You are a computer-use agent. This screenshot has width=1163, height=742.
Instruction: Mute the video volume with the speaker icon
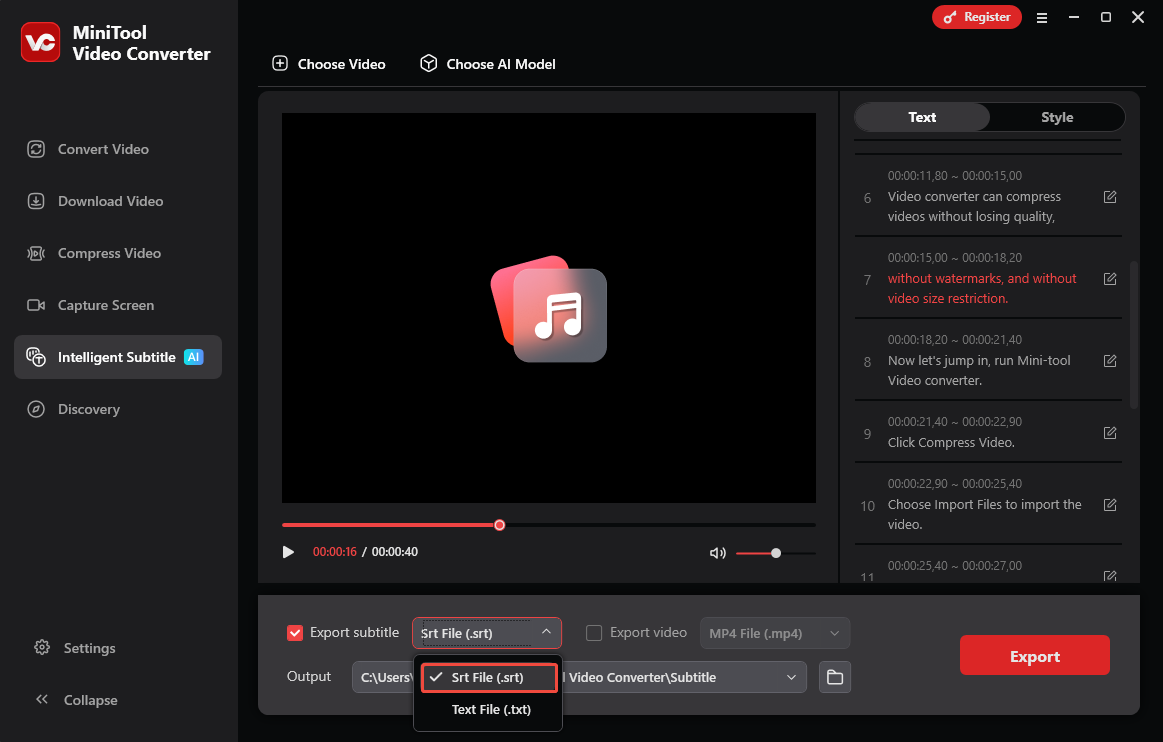pyautogui.click(x=717, y=552)
